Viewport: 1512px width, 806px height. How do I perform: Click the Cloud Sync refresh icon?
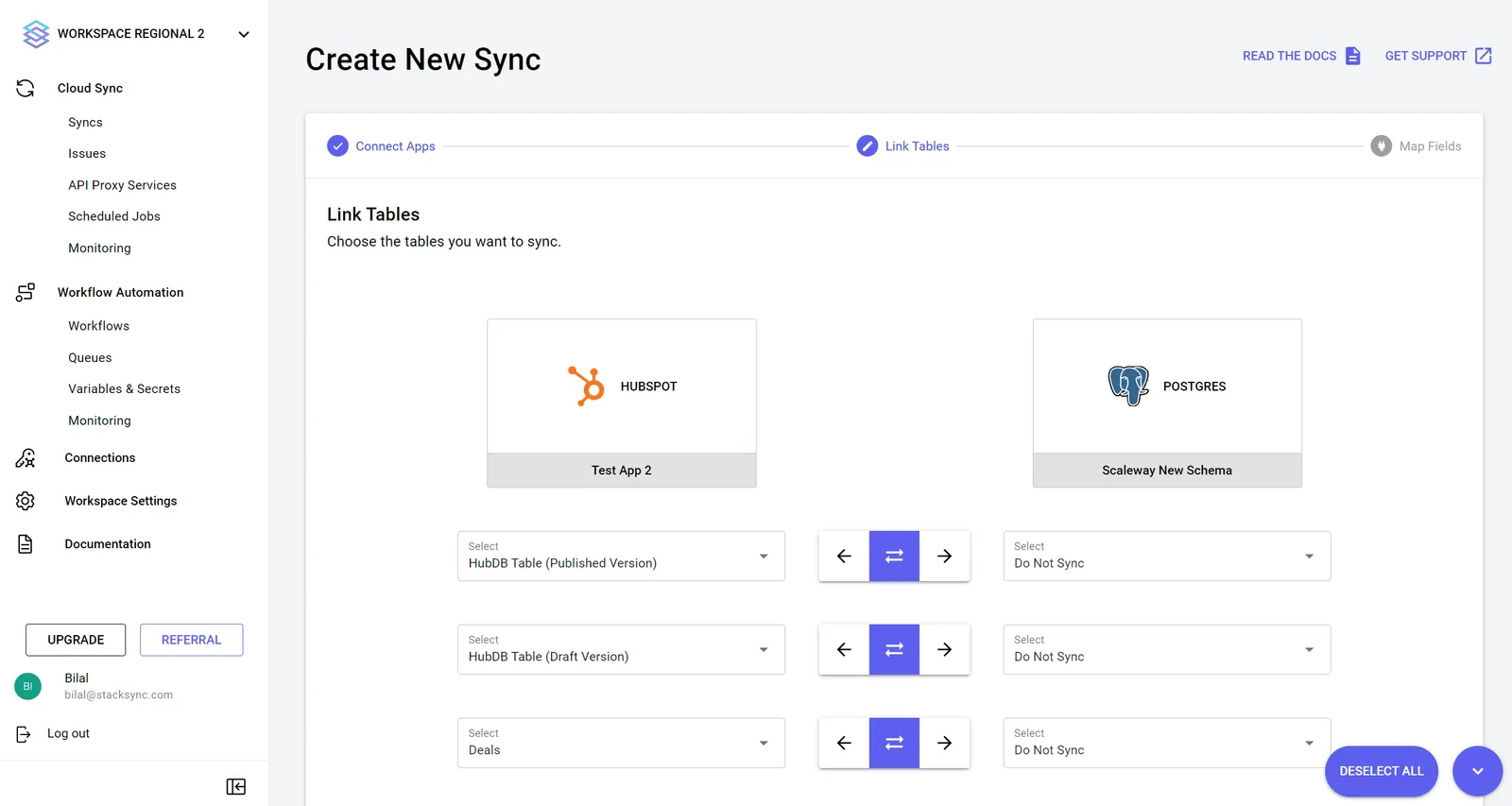pos(26,88)
